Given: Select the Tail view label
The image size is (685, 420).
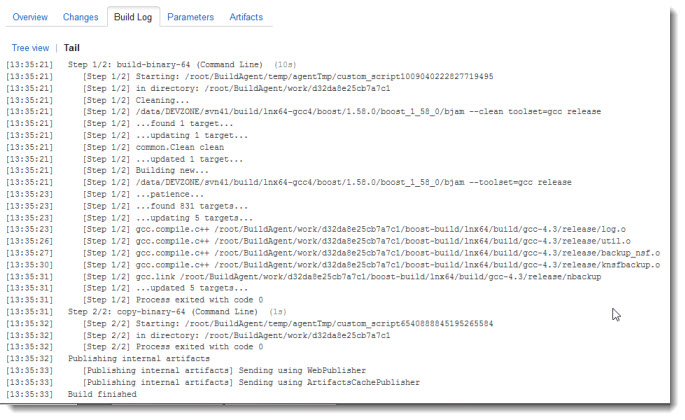Looking at the screenshot, I should click(x=72, y=48).
